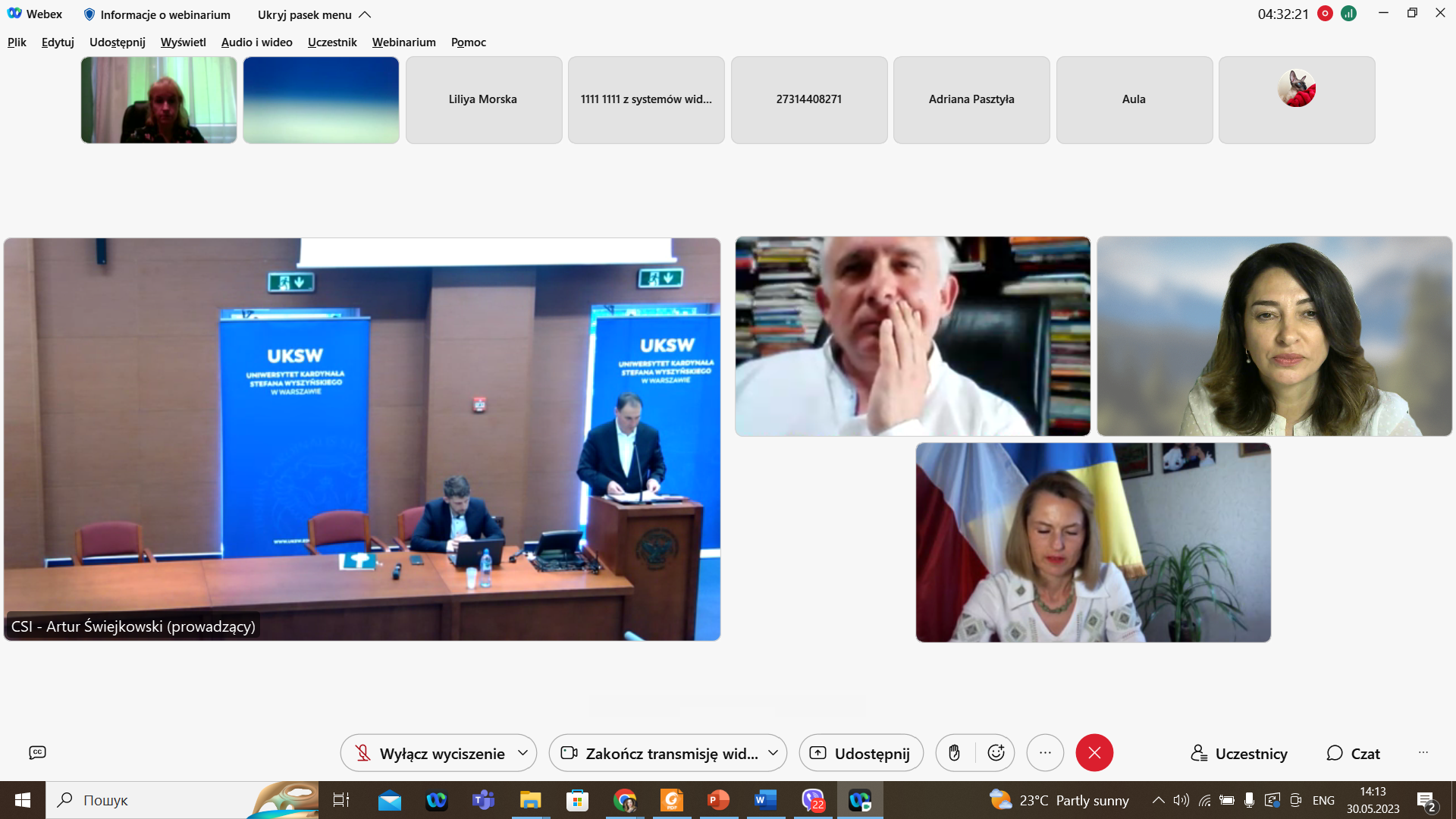This screenshot has height=819, width=1456.
Task: Open the Audio i wideo menu
Action: tap(256, 42)
